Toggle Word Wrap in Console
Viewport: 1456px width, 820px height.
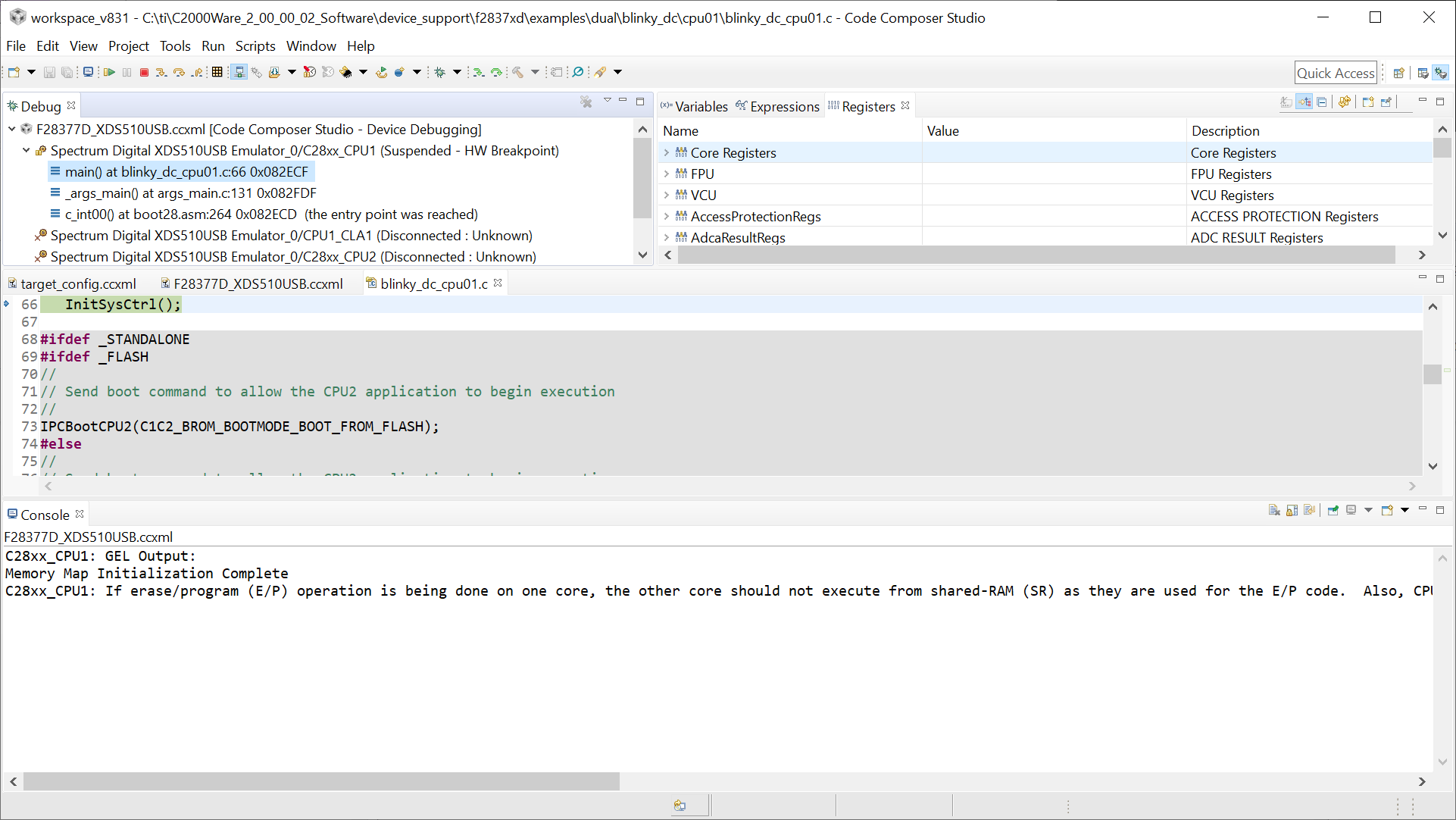pyautogui.click(x=1309, y=510)
